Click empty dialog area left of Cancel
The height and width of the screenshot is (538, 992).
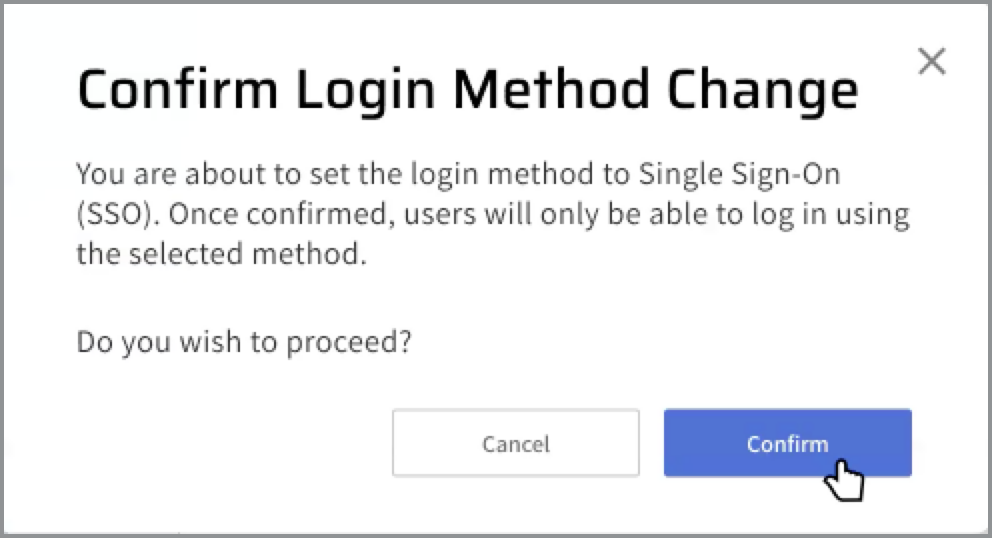230,443
